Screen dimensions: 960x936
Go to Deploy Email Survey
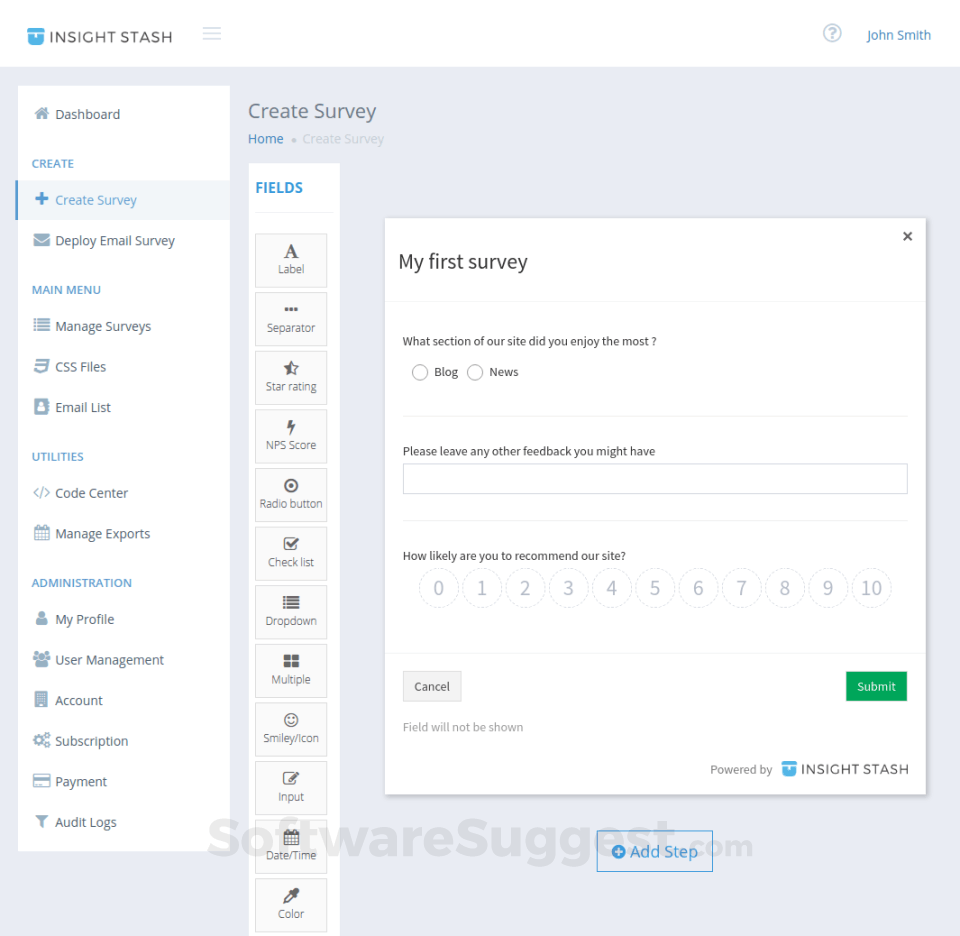point(114,241)
